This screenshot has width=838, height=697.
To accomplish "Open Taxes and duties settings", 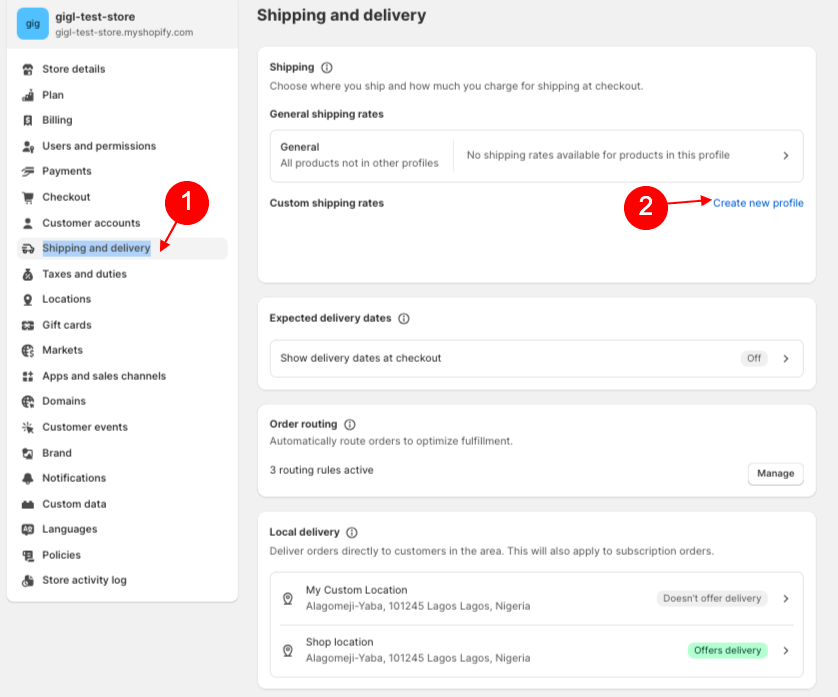I will coord(84,274).
